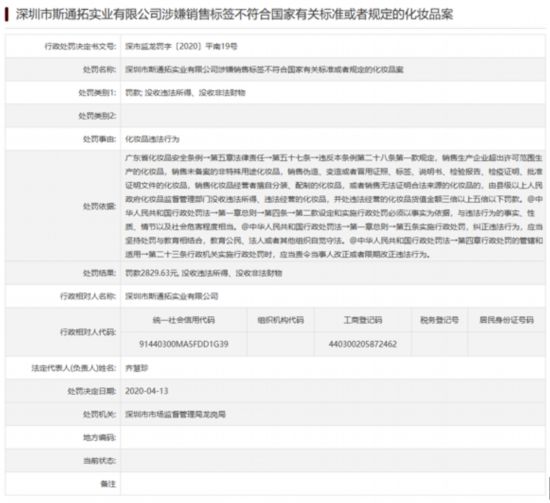
Task: Select the registration number 440300205872462
Action: pyautogui.click(x=363, y=344)
